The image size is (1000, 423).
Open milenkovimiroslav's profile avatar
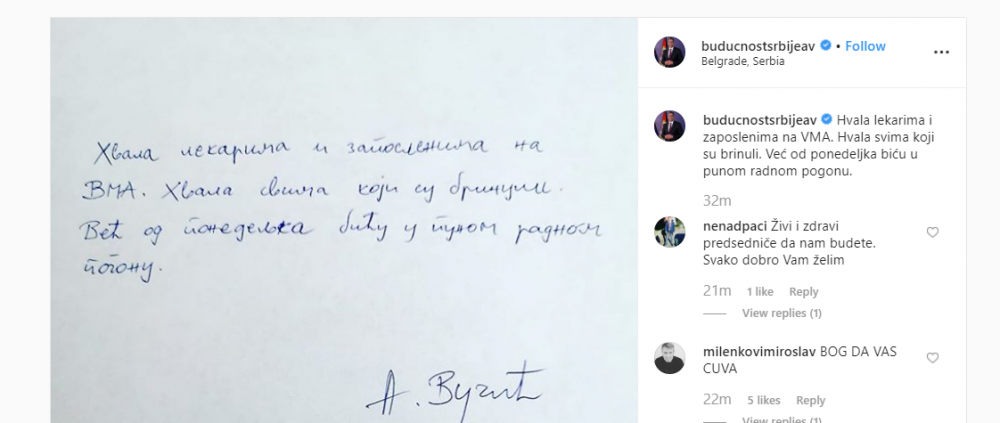click(670, 358)
